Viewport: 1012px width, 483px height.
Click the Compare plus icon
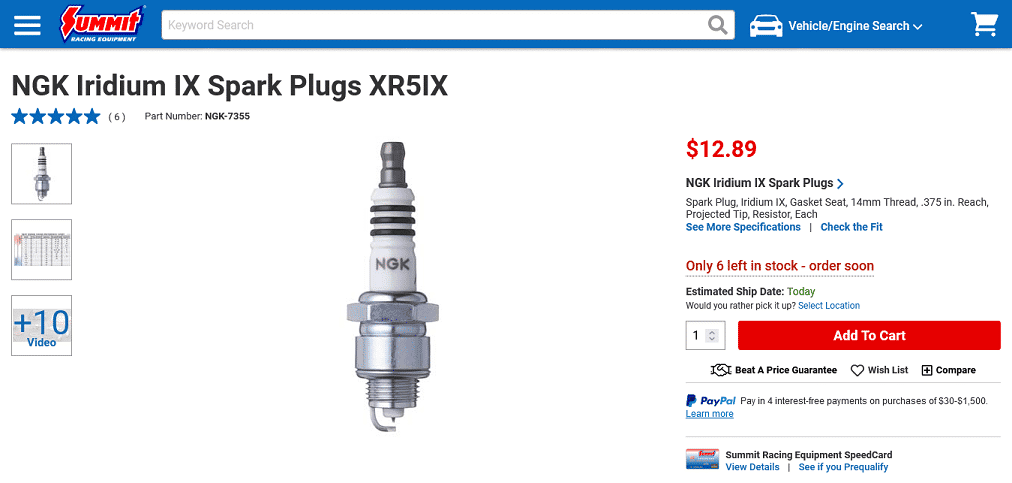[x=927, y=371]
